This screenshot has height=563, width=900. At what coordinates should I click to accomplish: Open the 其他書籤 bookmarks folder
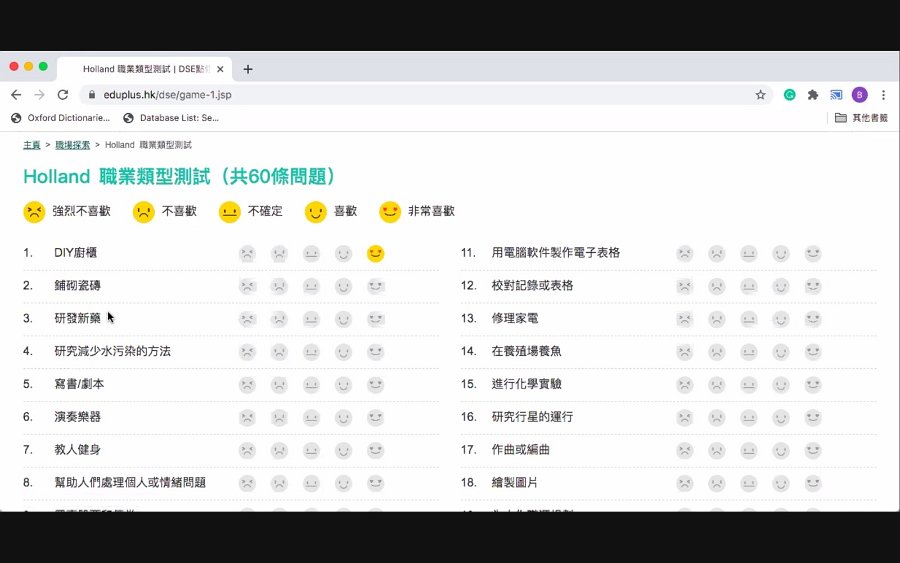tap(861, 118)
